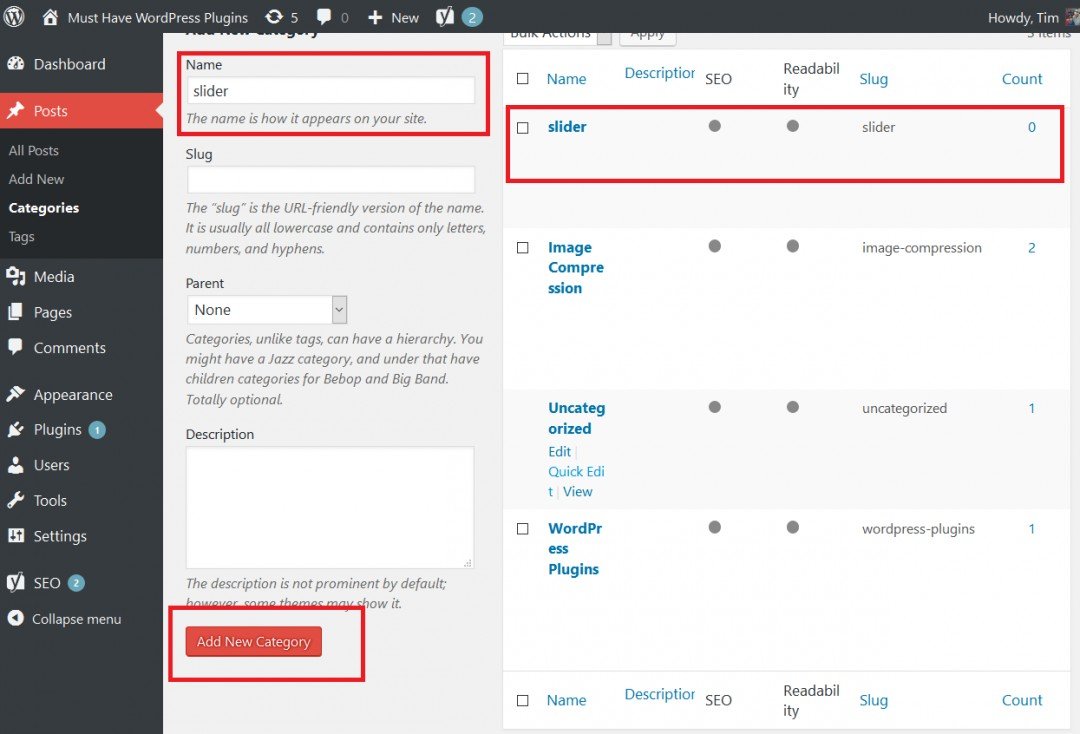Click count 2 for Image Compression
Image resolution: width=1080 pixels, height=734 pixels.
(x=1032, y=248)
